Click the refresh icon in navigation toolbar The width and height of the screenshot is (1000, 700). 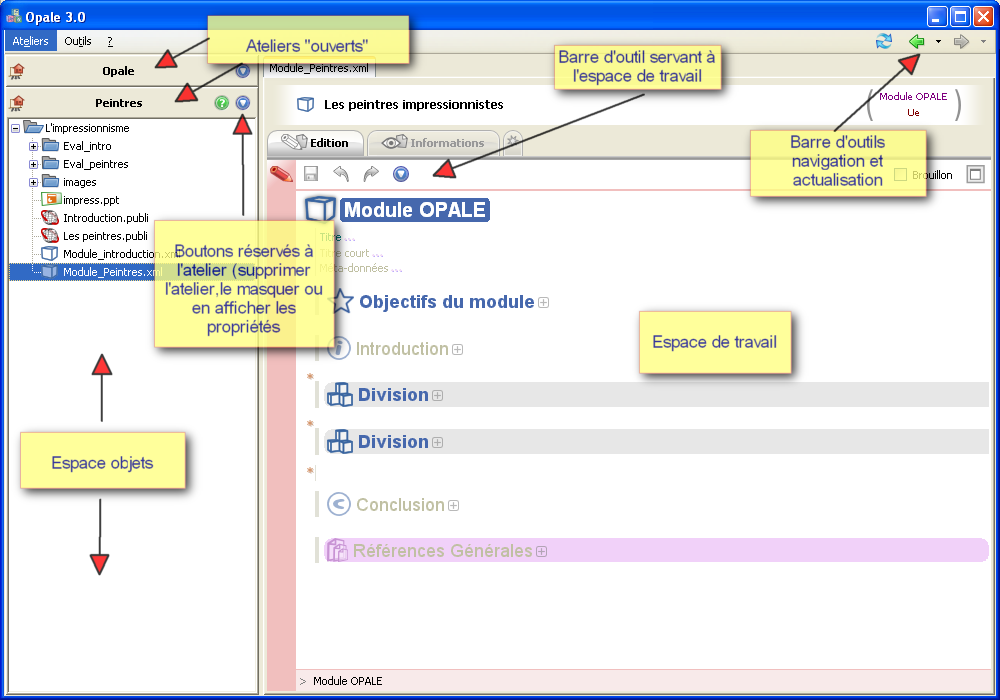coord(883,41)
